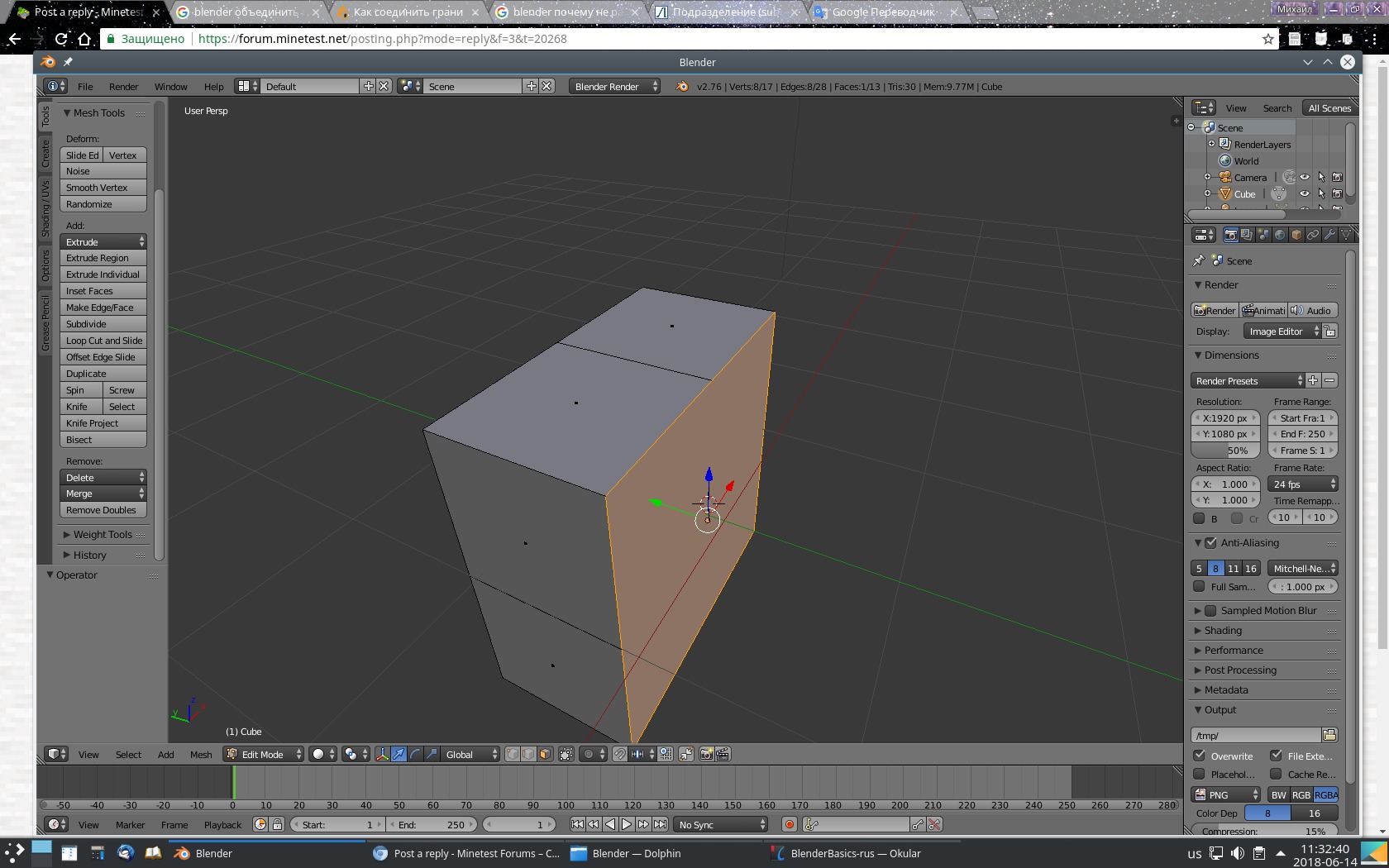This screenshot has width=1389, height=868.
Task: Open the Mesh menu in viewport header
Action: pyautogui.click(x=201, y=754)
